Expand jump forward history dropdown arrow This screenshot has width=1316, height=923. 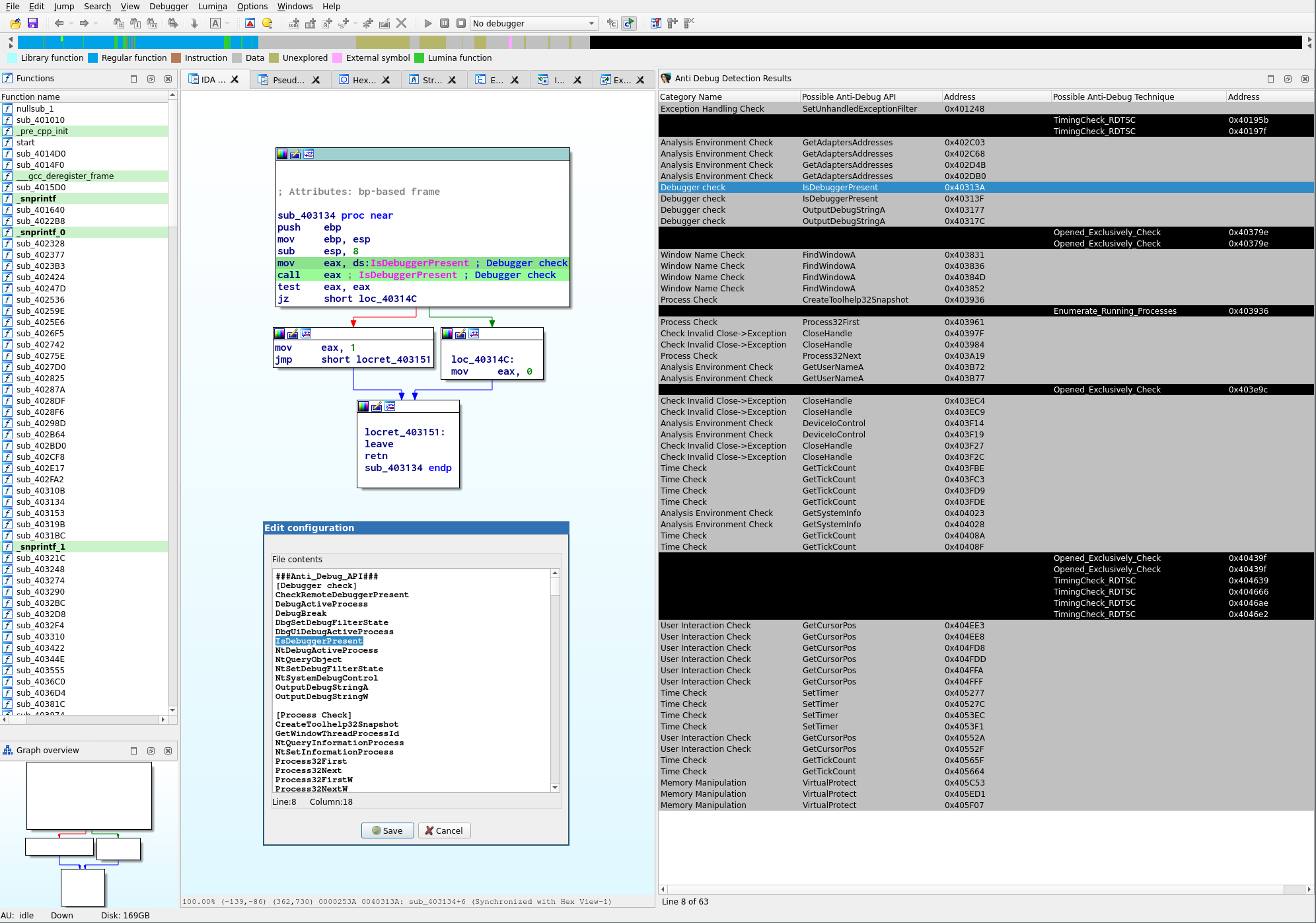(x=96, y=23)
